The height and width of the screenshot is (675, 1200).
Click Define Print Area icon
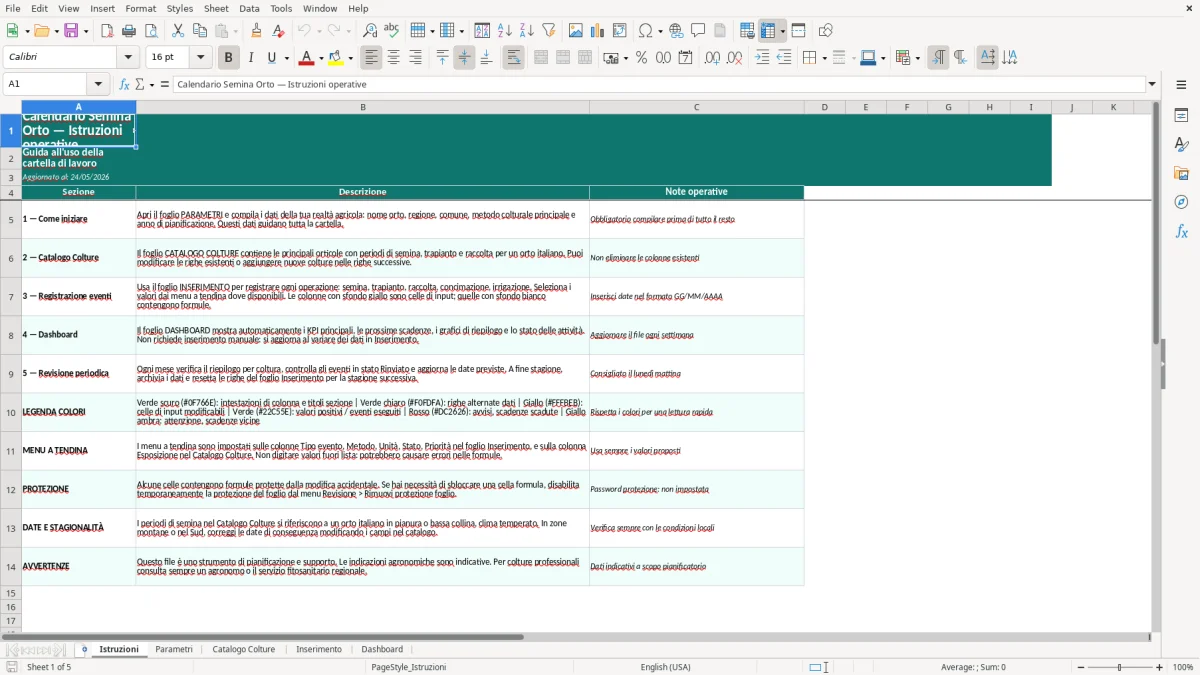(747, 31)
